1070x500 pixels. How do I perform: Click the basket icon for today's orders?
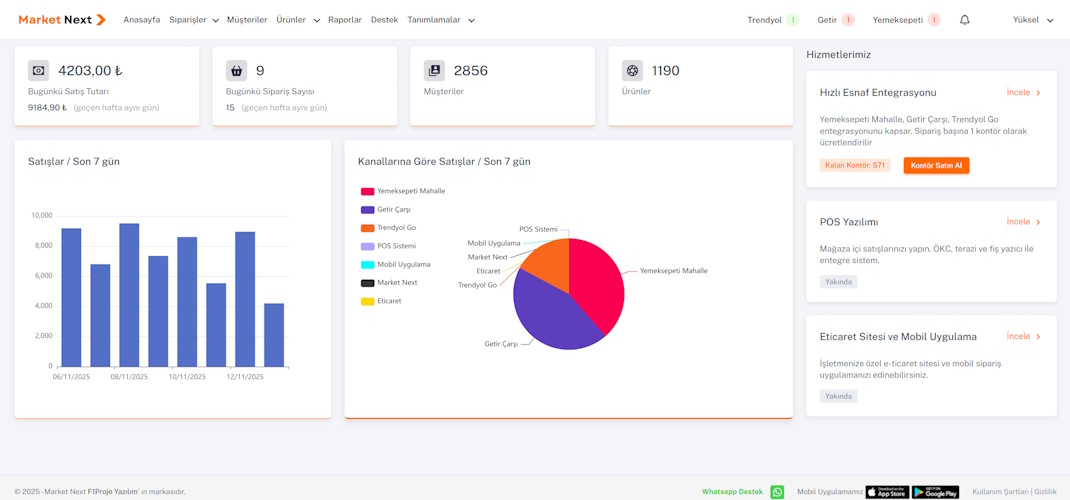point(236,71)
